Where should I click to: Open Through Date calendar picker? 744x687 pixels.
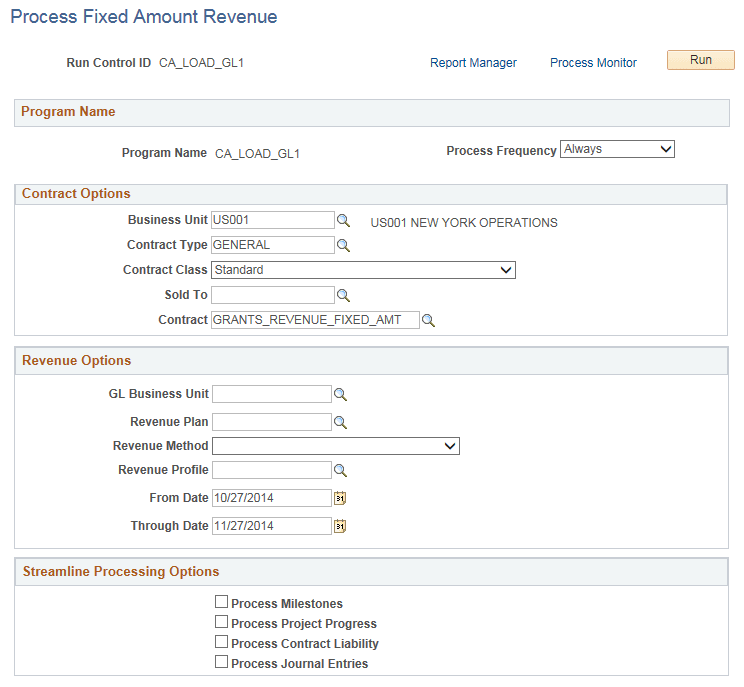(x=340, y=526)
